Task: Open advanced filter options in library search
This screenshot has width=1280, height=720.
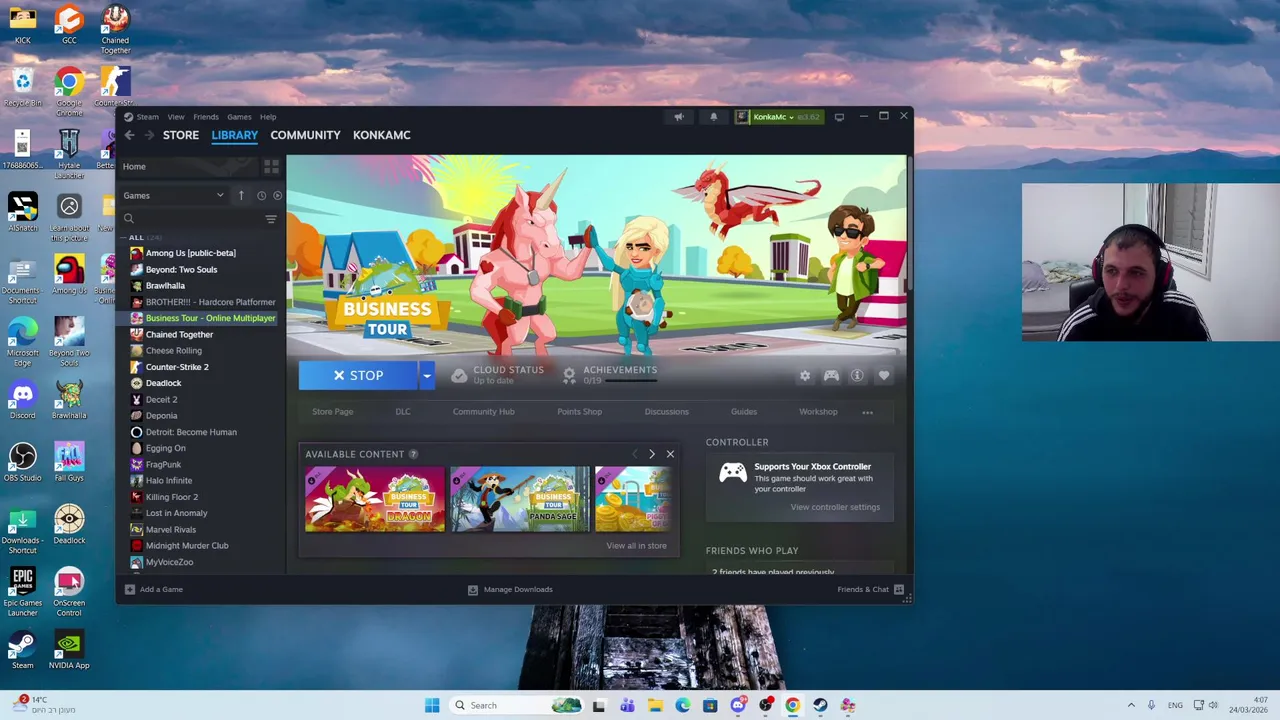Action: 271,219
